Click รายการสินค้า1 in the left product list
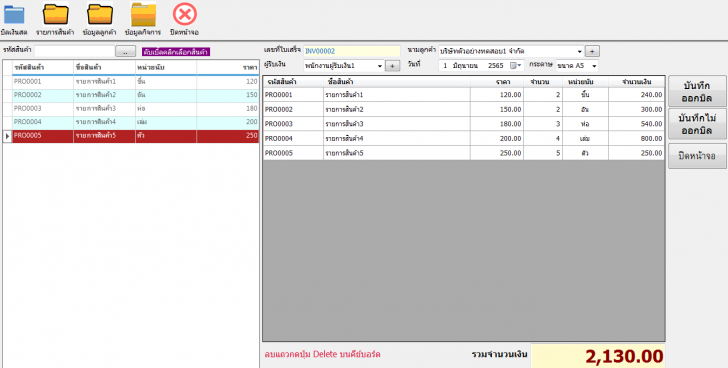Image resolution: width=728 pixels, height=368 pixels. click(x=96, y=82)
